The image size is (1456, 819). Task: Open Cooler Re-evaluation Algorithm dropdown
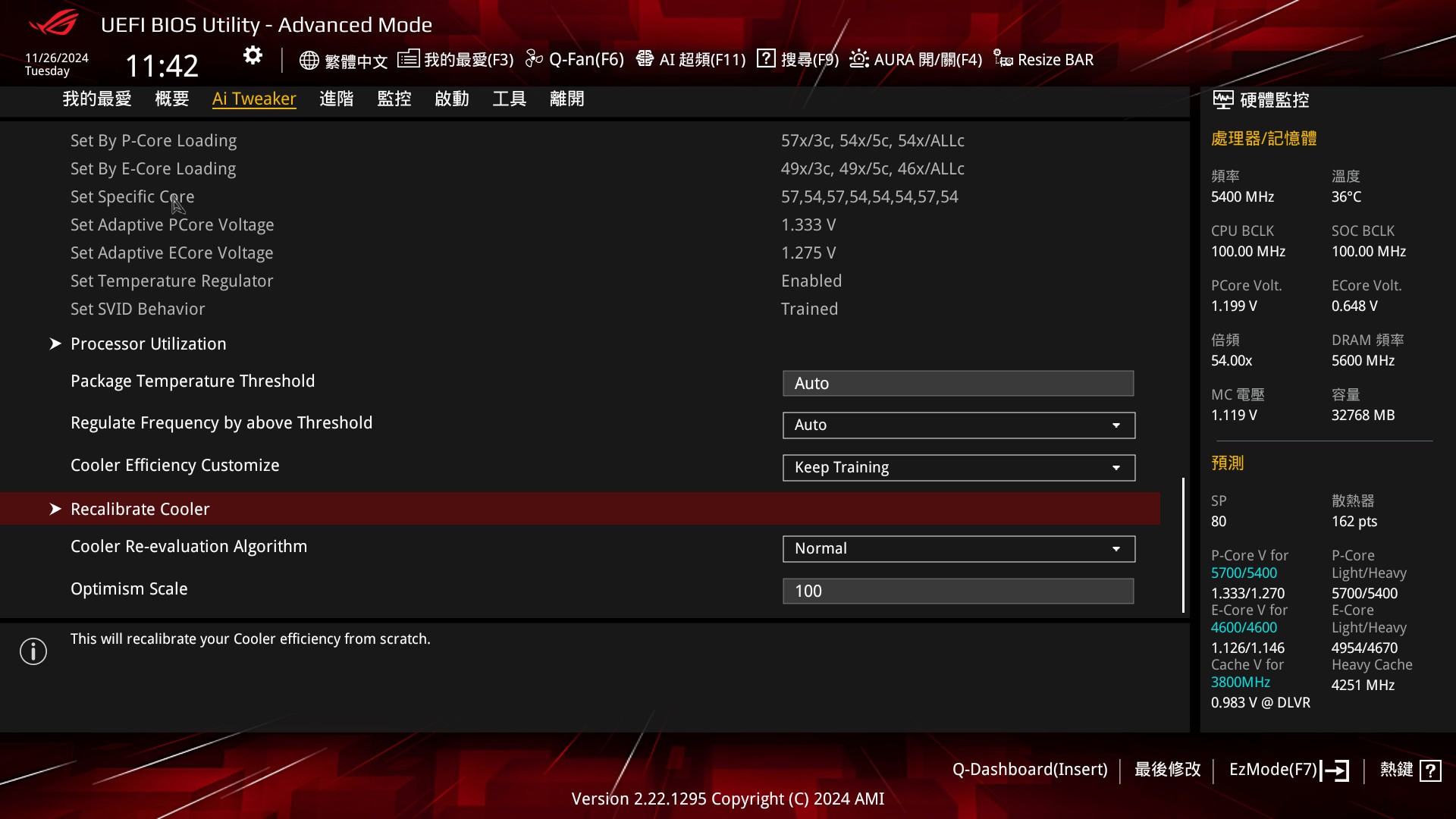tap(959, 549)
